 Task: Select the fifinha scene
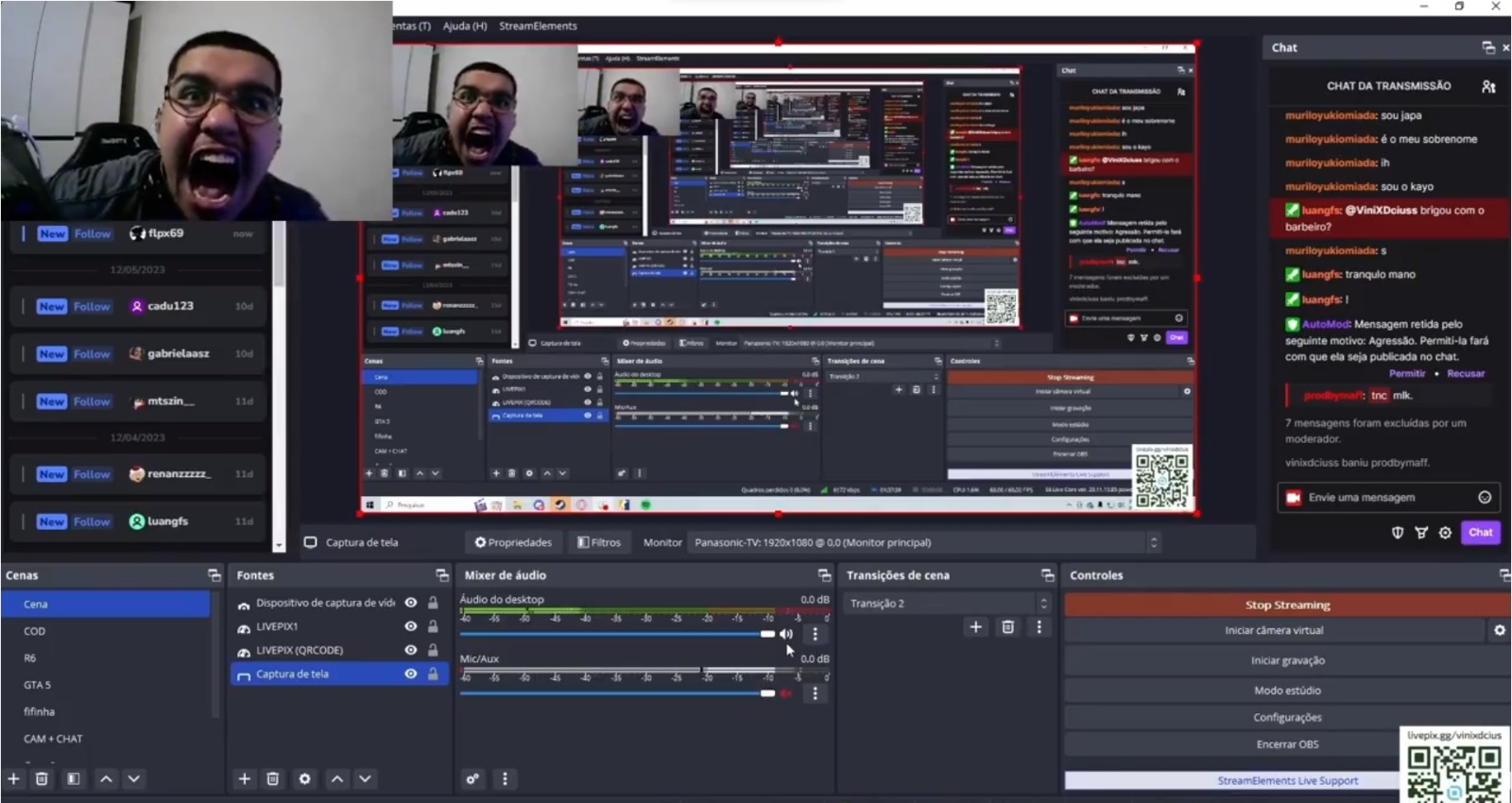[106, 711]
